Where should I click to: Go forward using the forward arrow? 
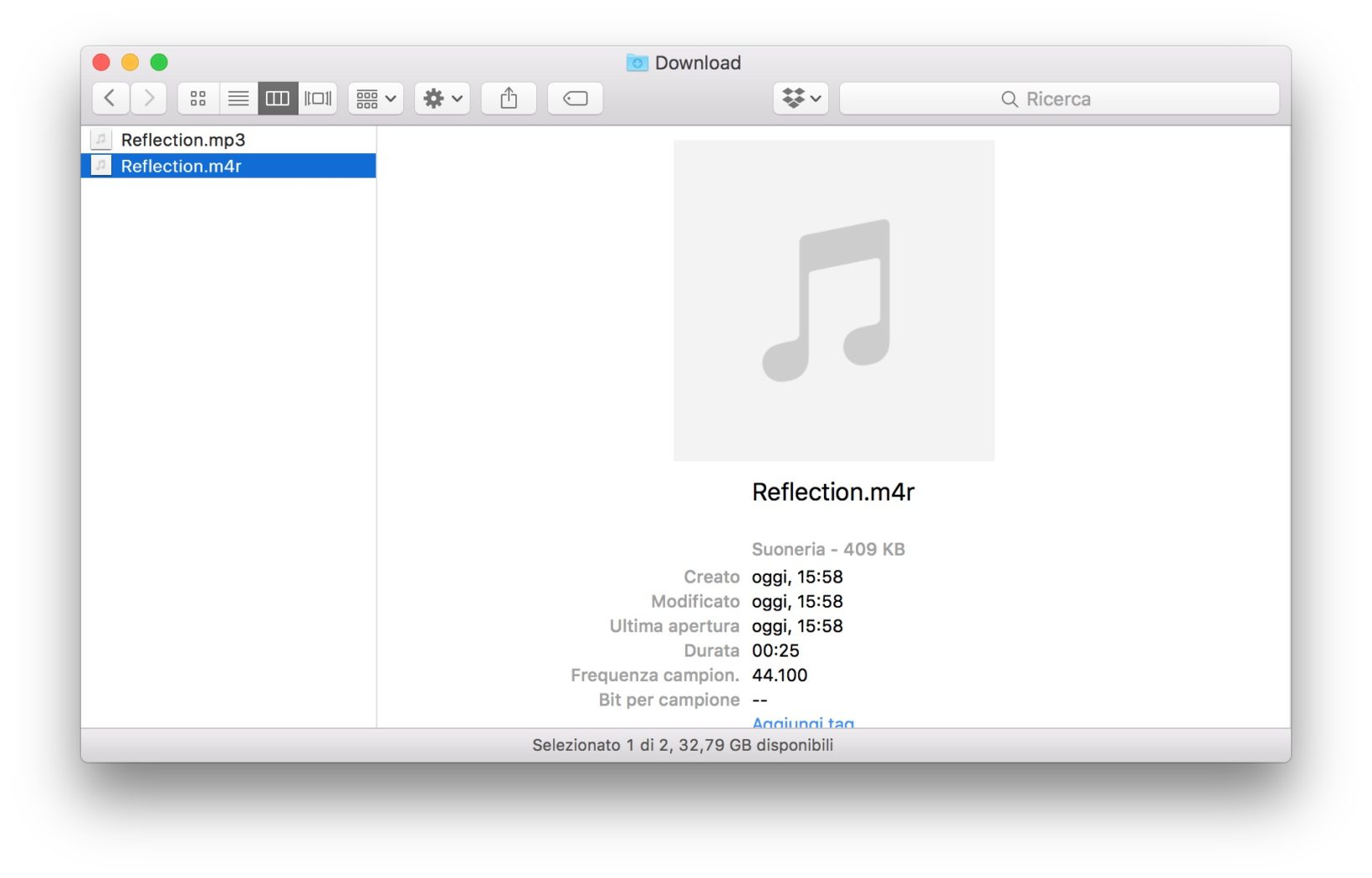[149, 99]
